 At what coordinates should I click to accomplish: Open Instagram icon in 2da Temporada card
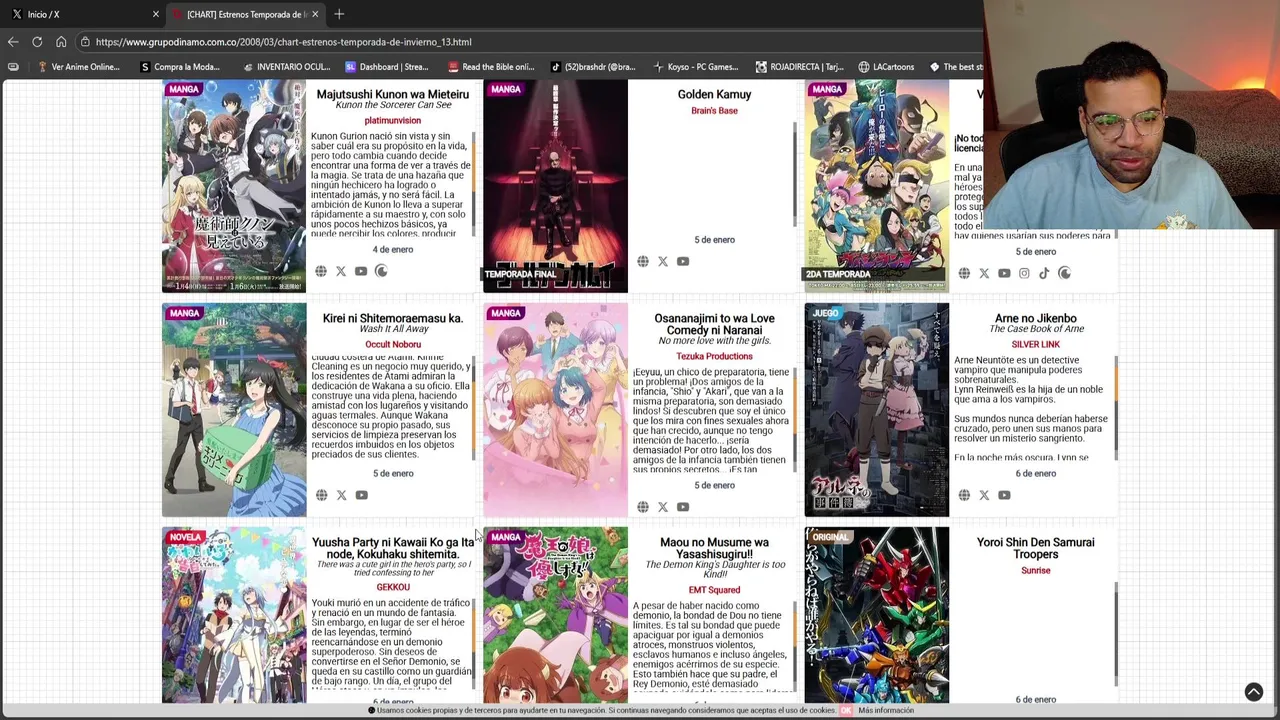click(x=1024, y=273)
